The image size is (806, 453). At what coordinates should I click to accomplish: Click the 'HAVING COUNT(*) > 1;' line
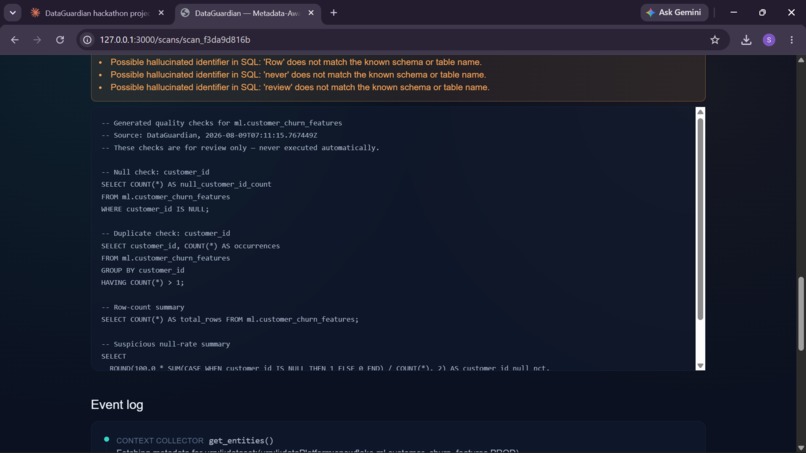142,282
